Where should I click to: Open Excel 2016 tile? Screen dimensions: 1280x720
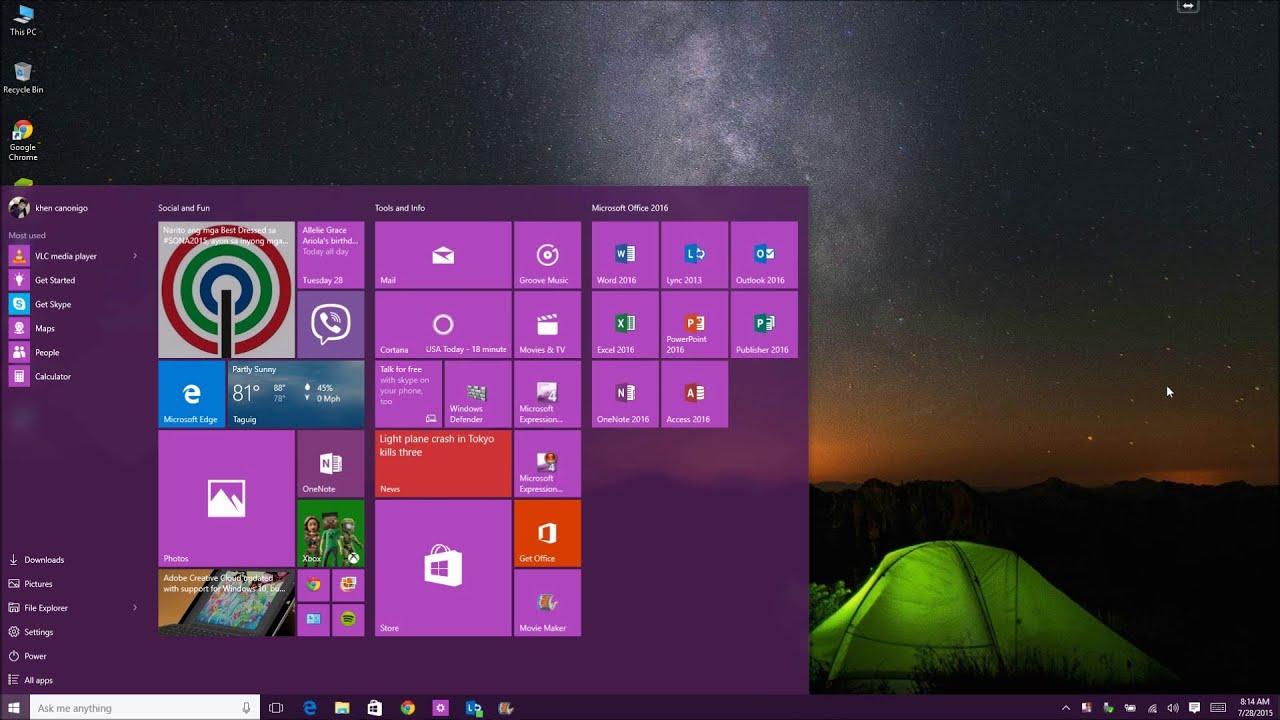pos(625,325)
